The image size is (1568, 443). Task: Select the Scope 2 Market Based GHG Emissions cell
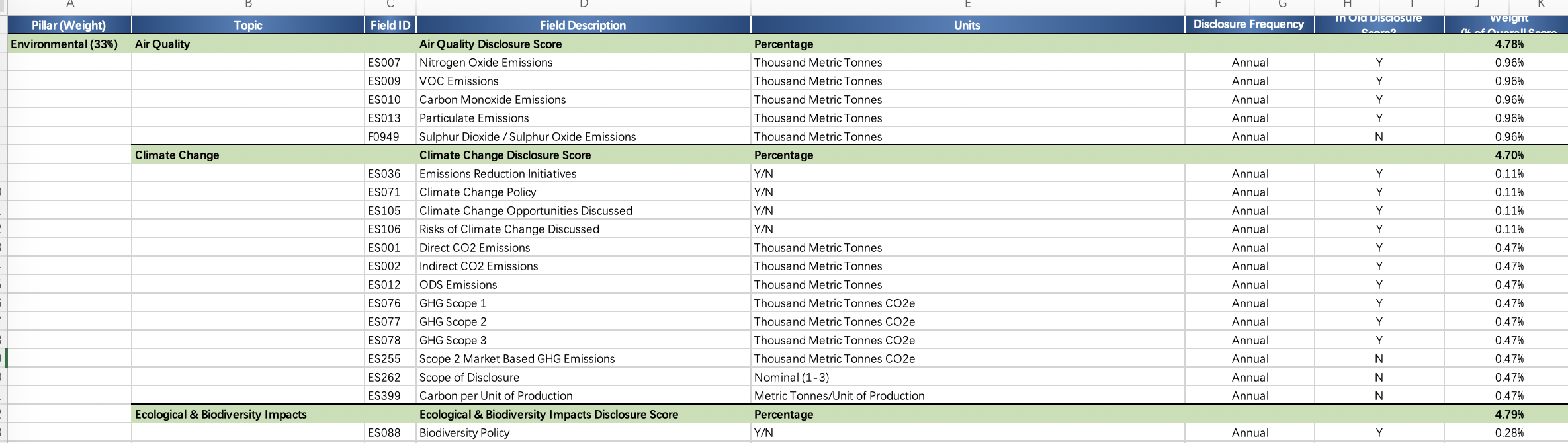(517, 359)
